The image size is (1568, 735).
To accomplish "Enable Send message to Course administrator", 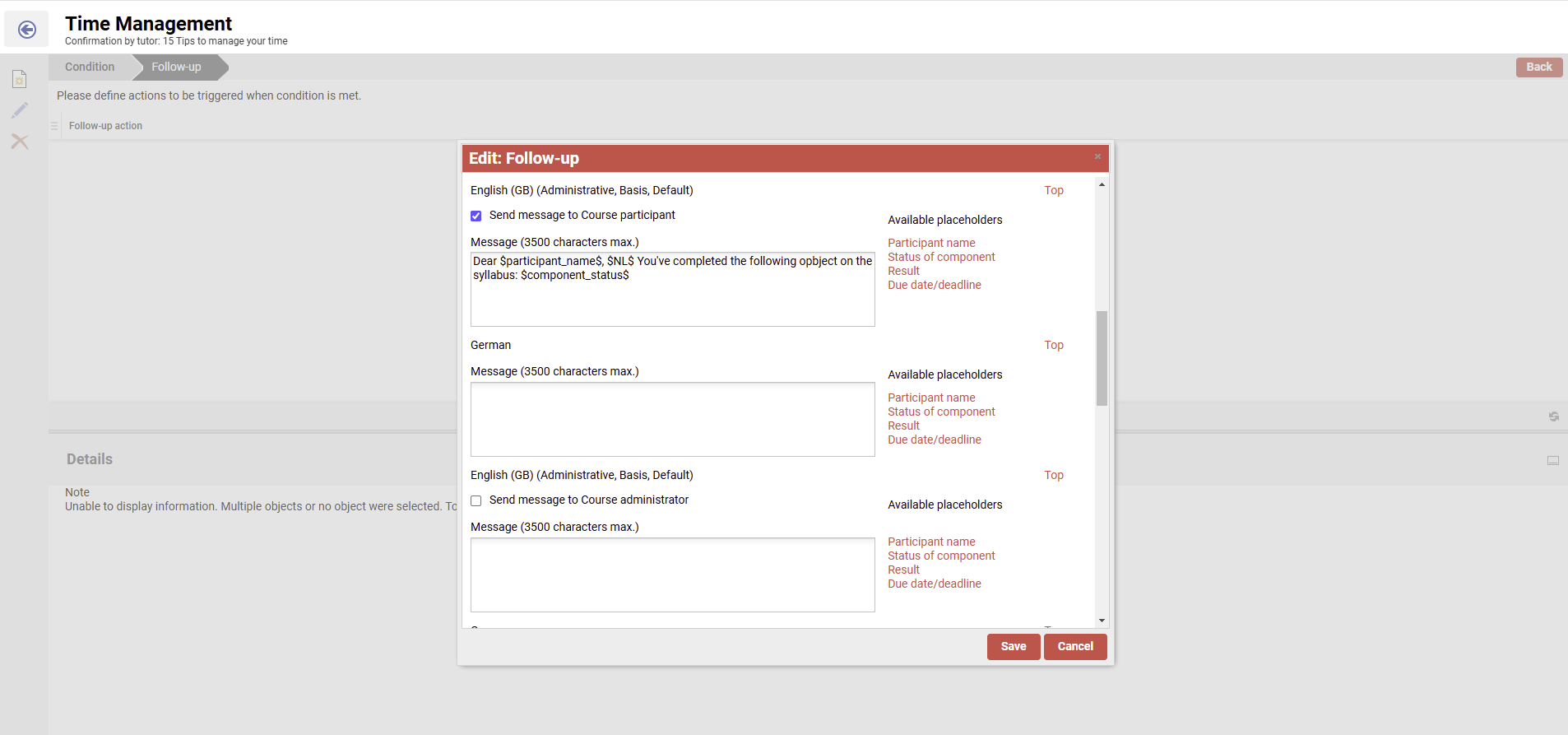I will [x=476, y=500].
